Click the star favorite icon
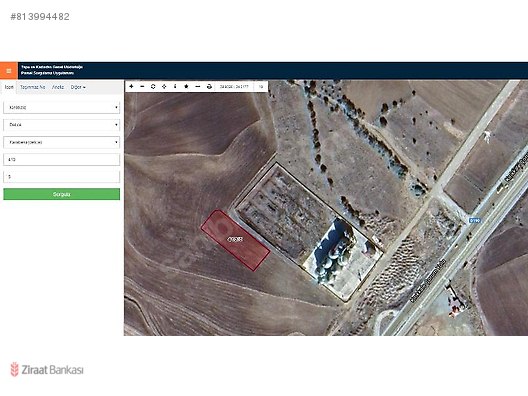The height and width of the screenshot is (396, 528). [186, 87]
